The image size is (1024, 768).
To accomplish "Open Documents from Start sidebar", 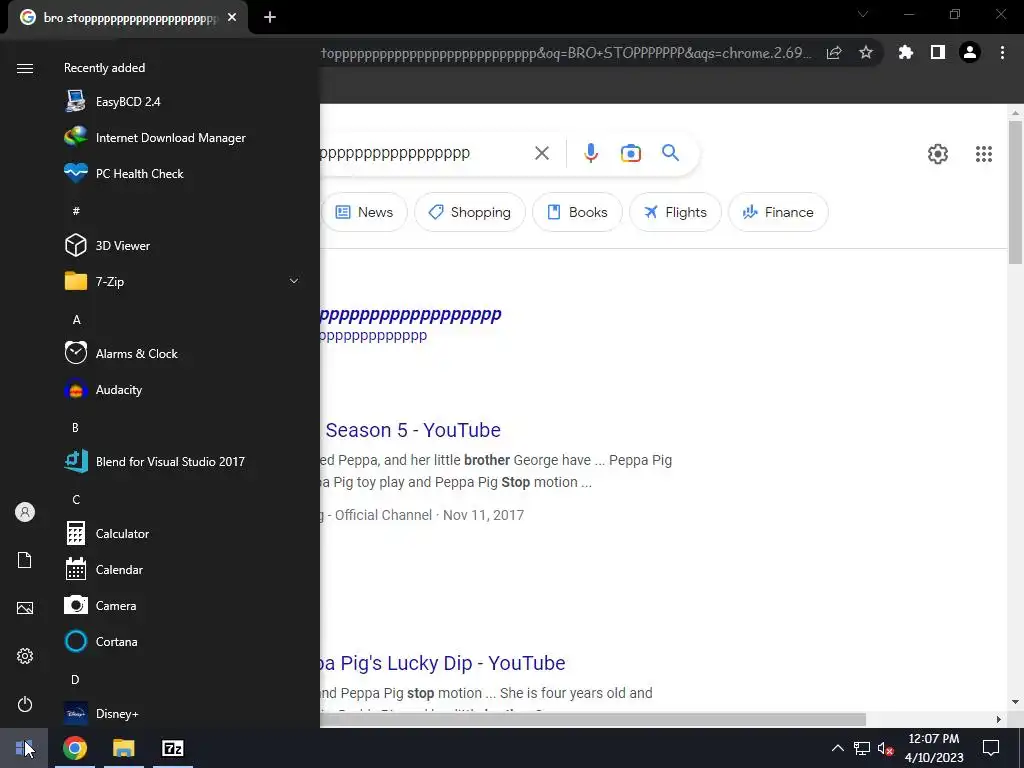I will tap(25, 560).
